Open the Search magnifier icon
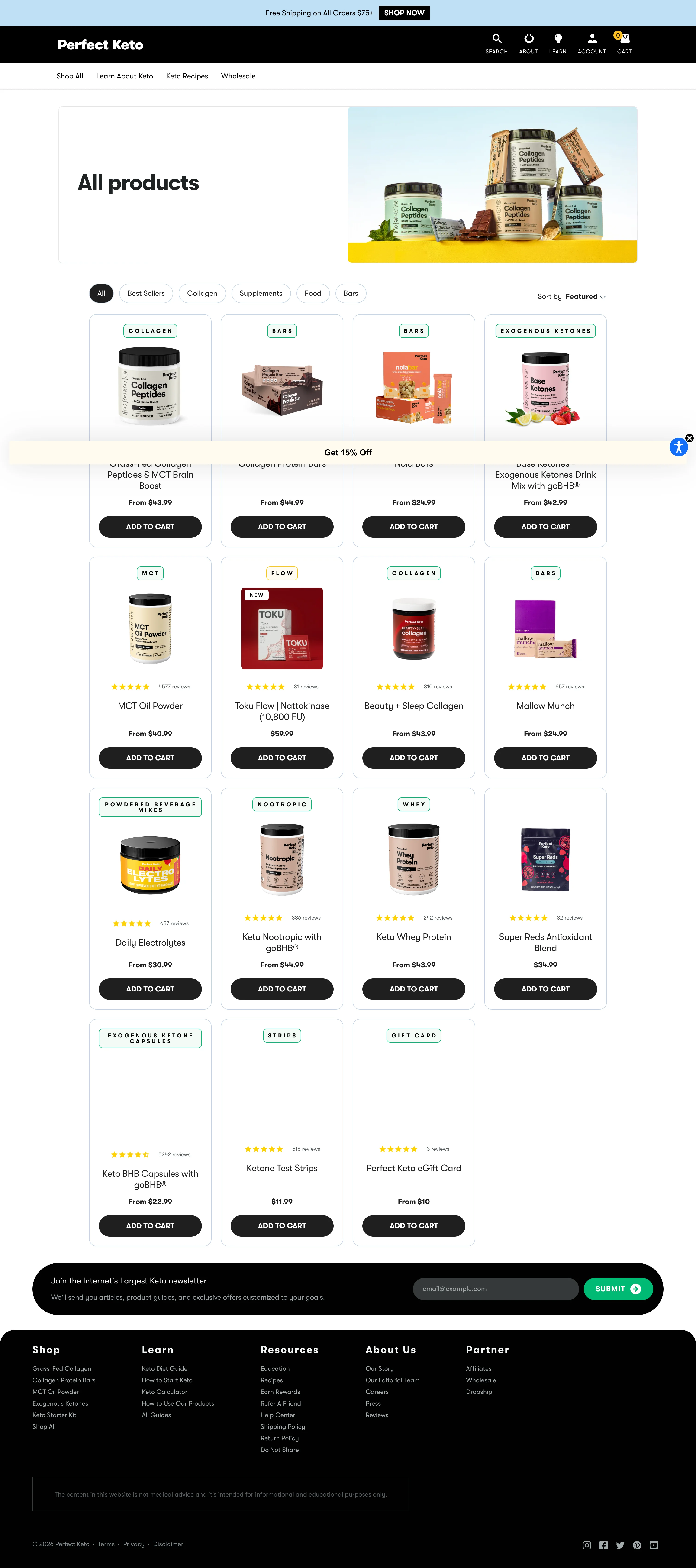 click(x=496, y=38)
